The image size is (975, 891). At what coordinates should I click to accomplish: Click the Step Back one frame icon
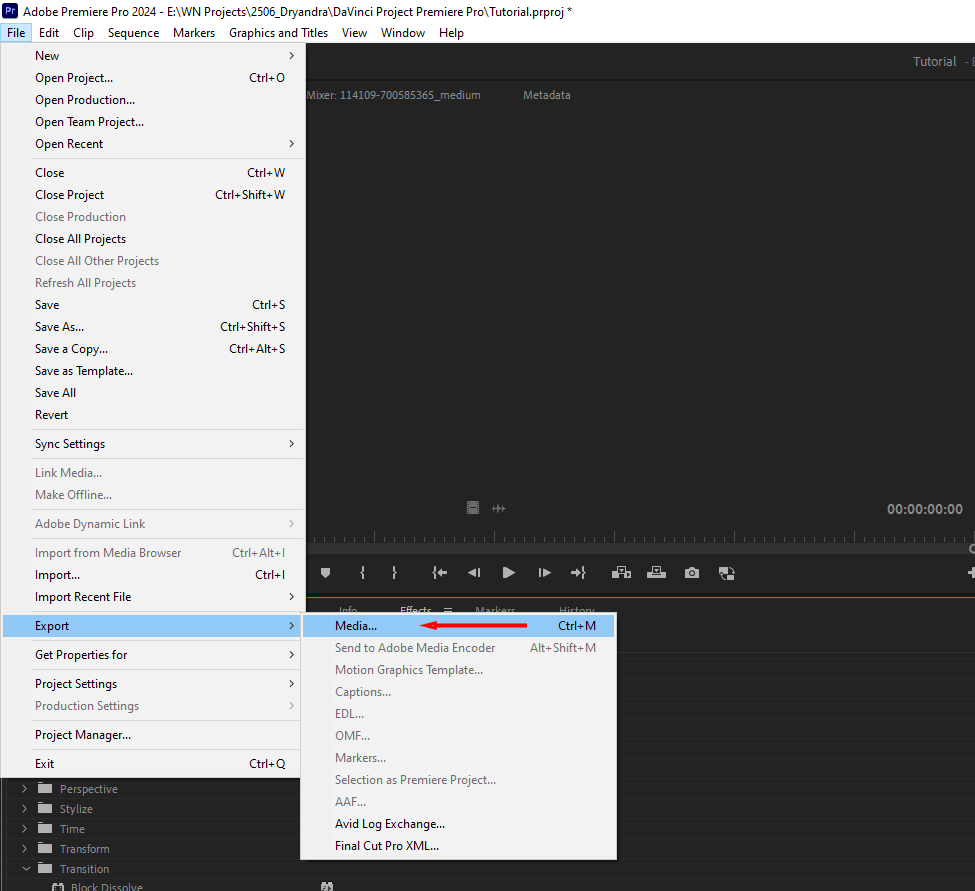pos(474,573)
